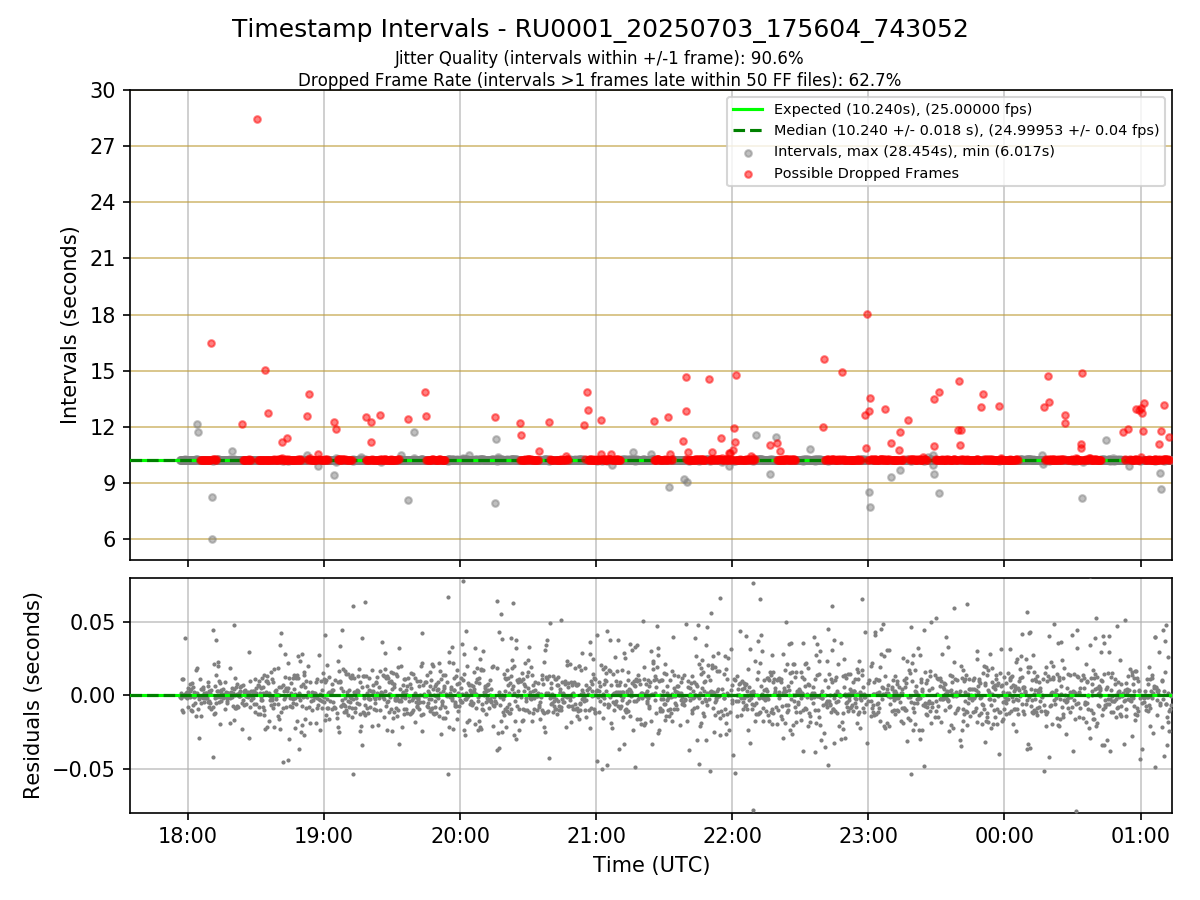This screenshot has height=900, width=1200.
Task: Click the '27' y-axis tick label
Action: (x=105, y=146)
